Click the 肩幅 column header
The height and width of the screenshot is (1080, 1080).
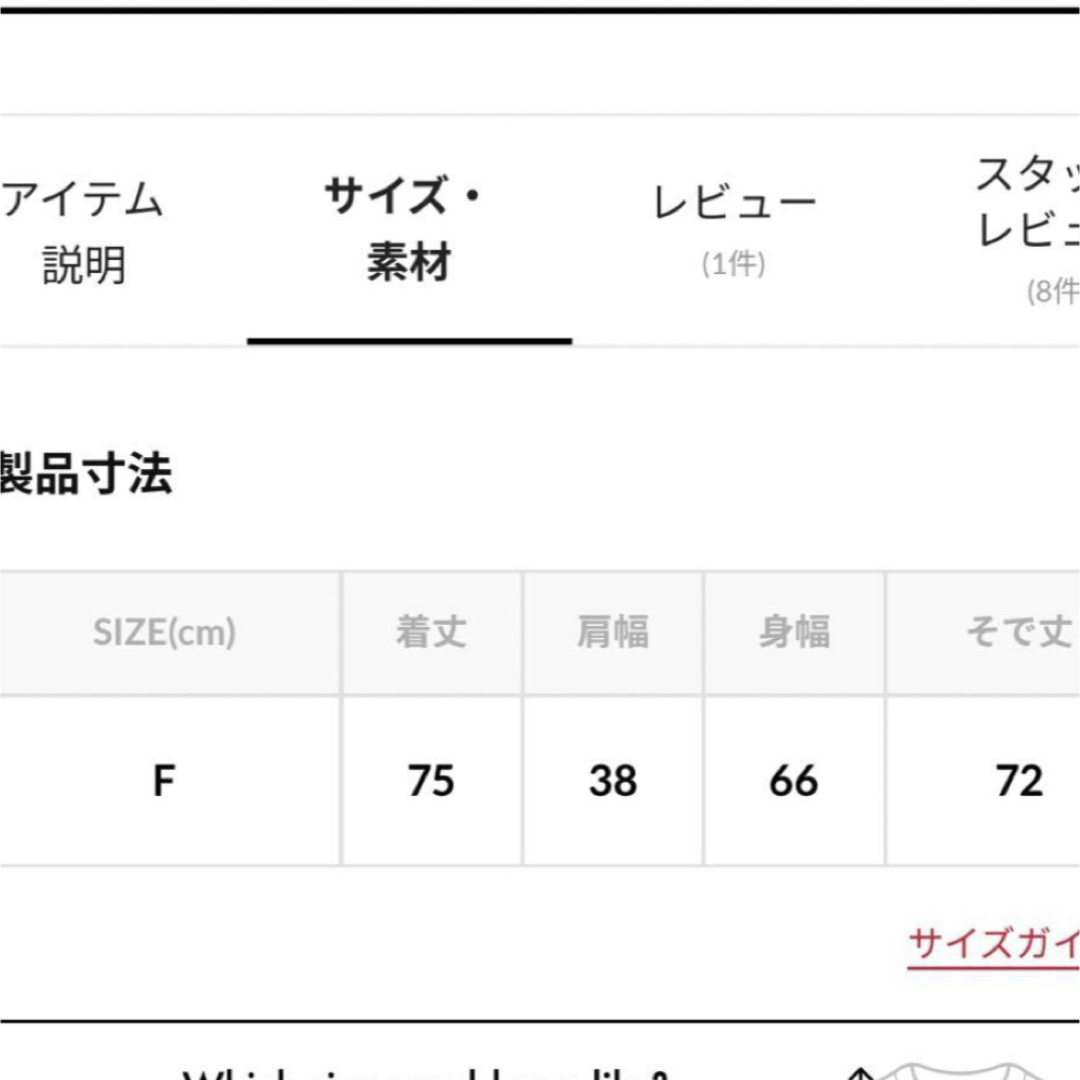click(612, 632)
